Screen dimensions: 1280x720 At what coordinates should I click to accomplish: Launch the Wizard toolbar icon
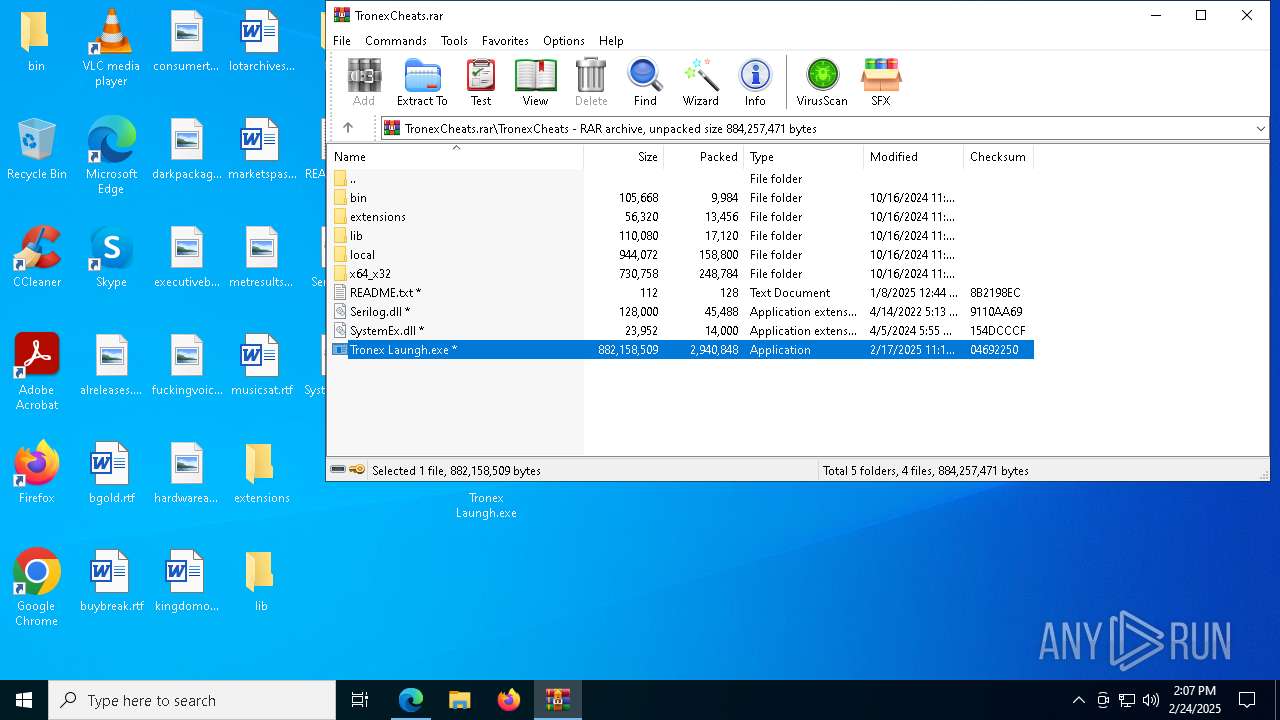pos(701,82)
